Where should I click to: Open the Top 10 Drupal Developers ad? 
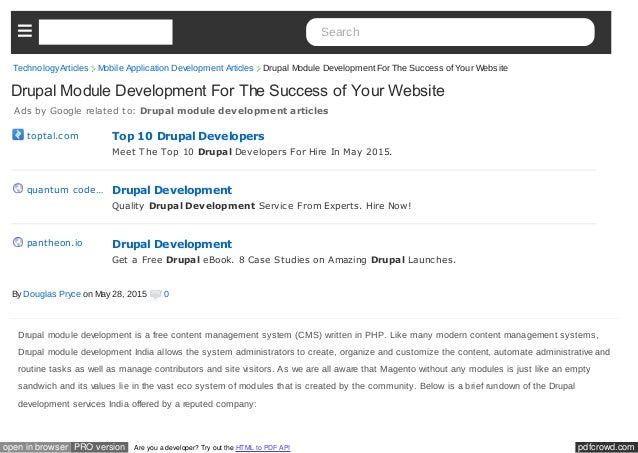pos(188,136)
